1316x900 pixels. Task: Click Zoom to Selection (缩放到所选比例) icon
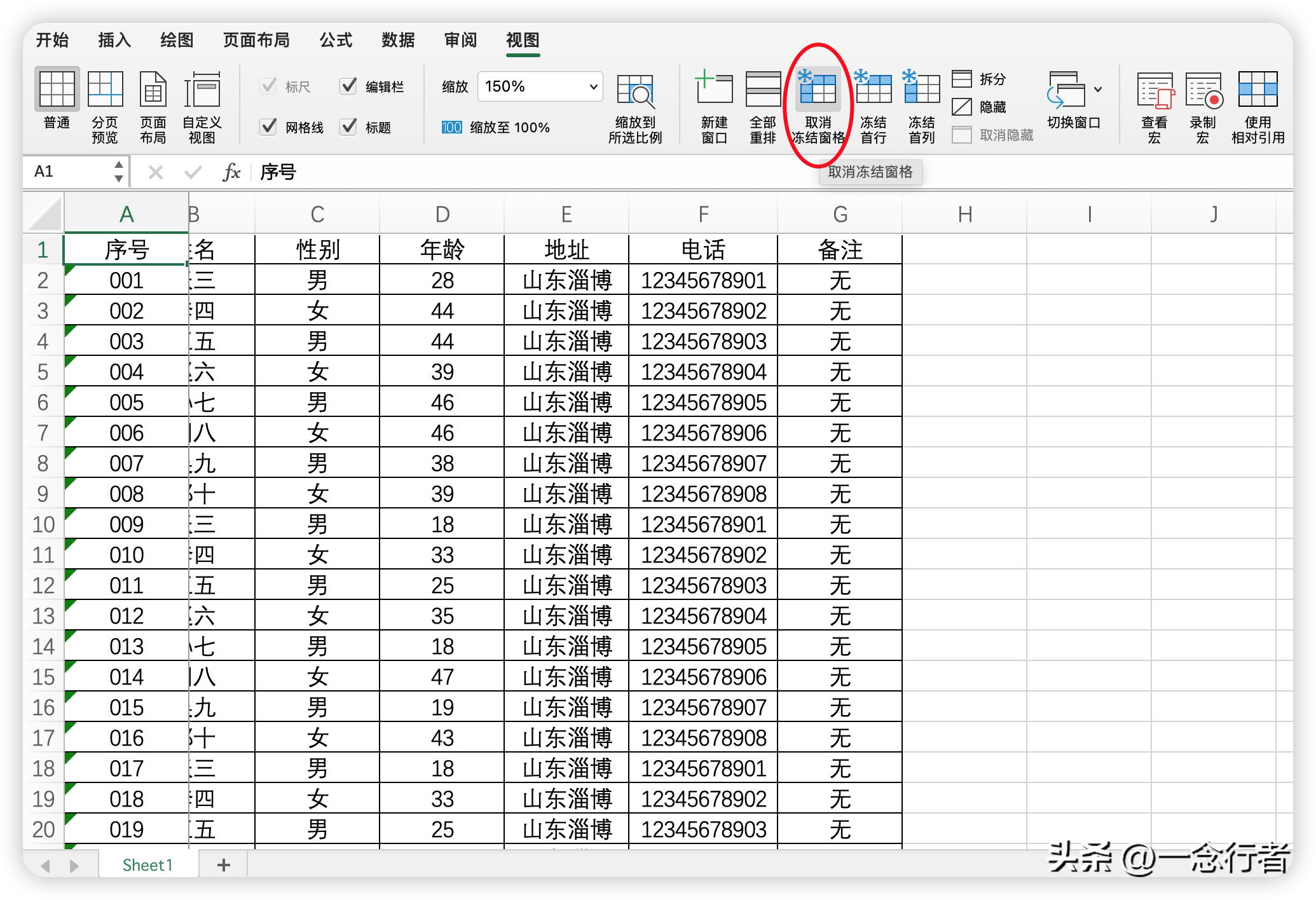[634, 91]
